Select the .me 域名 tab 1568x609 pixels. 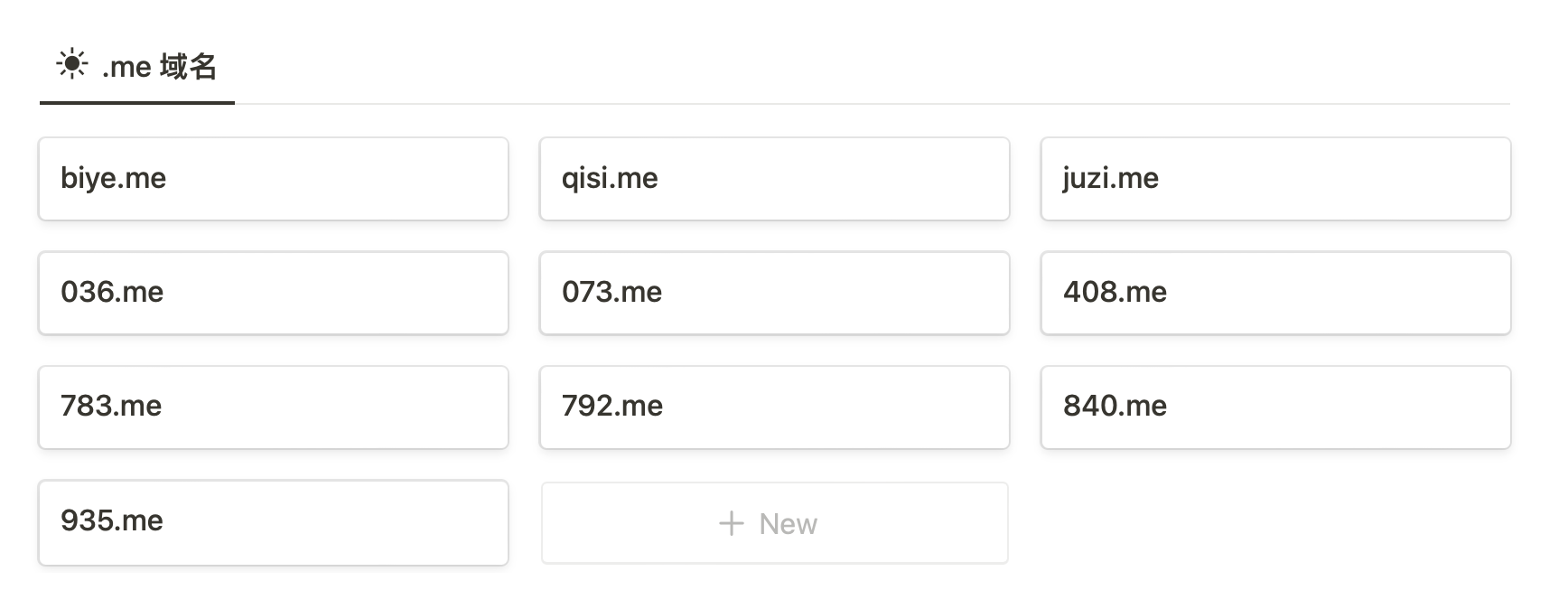tap(137, 67)
